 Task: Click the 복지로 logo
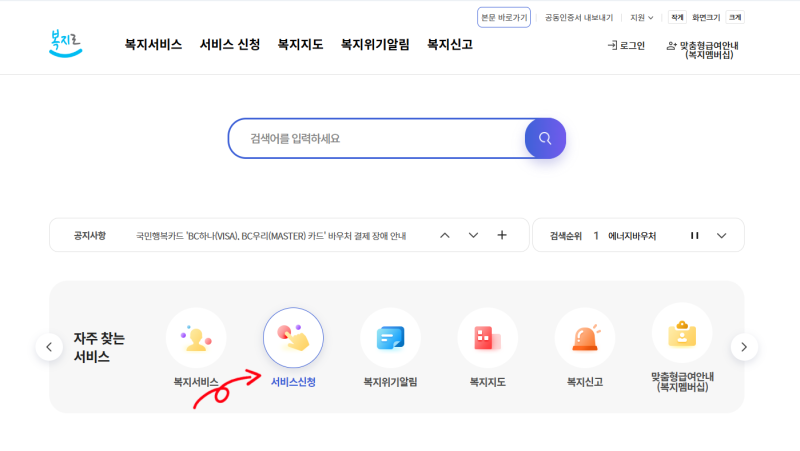66,43
